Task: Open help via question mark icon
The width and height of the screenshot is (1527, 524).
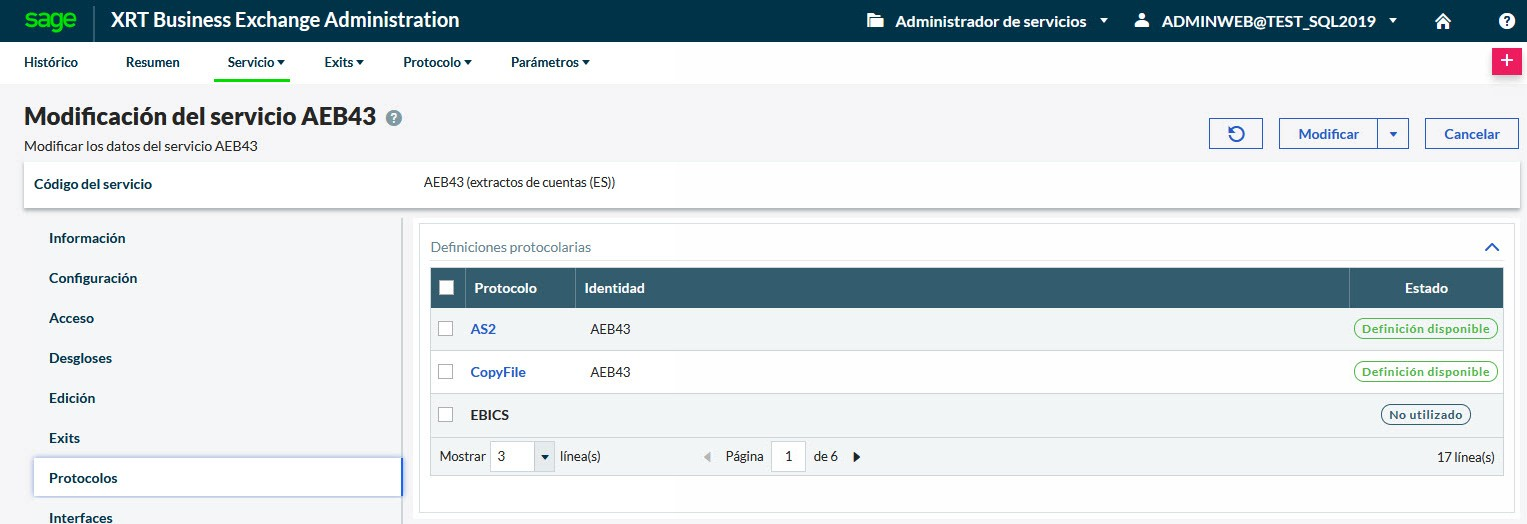Action: [x=1507, y=21]
